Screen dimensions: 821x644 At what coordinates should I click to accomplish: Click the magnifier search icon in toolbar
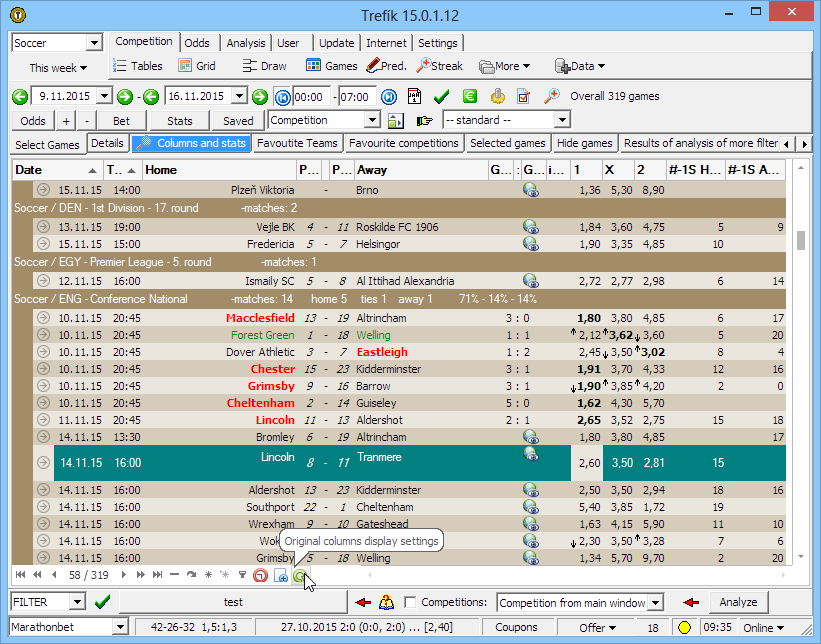(x=551, y=97)
